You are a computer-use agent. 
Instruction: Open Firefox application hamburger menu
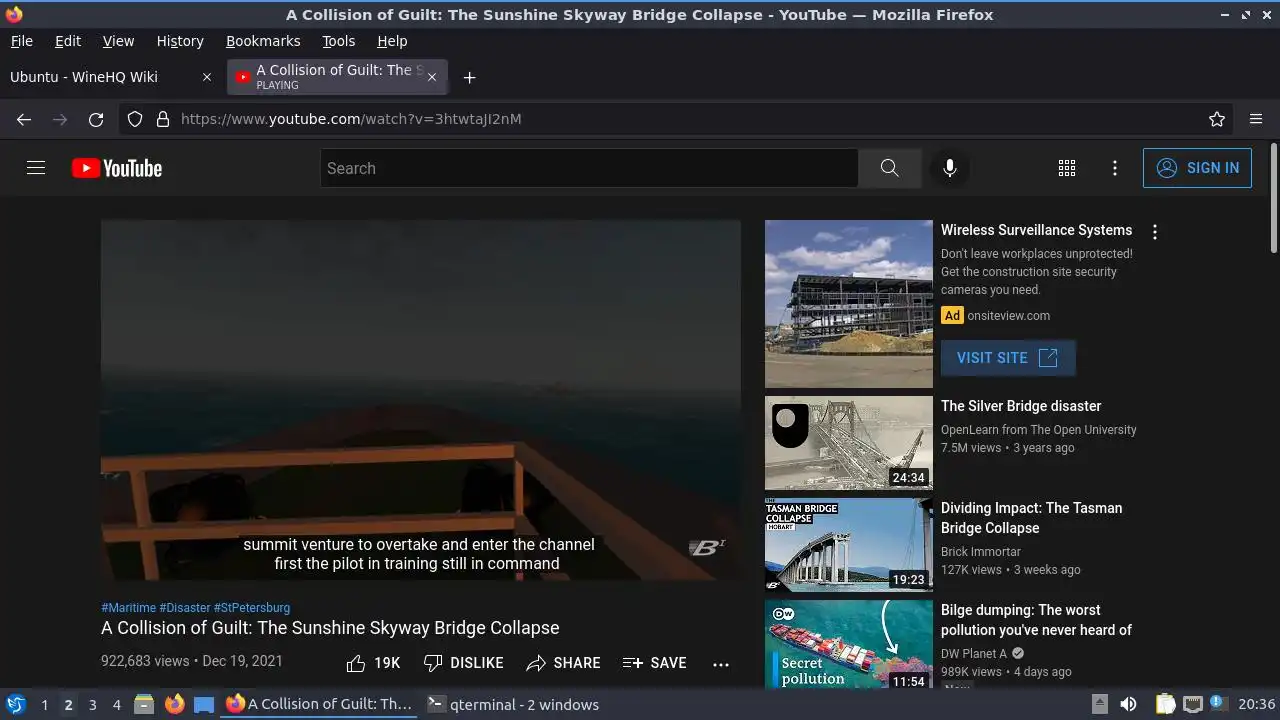1256,119
